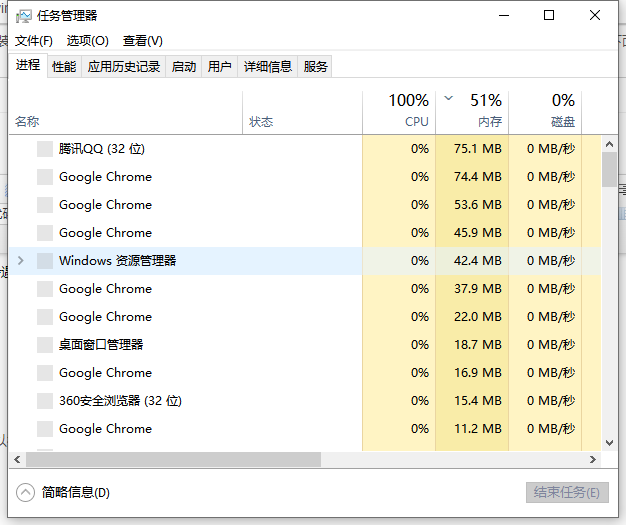Click the 腾讯QQ (32 位) process icon
The height and width of the screenshot is (525, 626).
pos(44,149)
